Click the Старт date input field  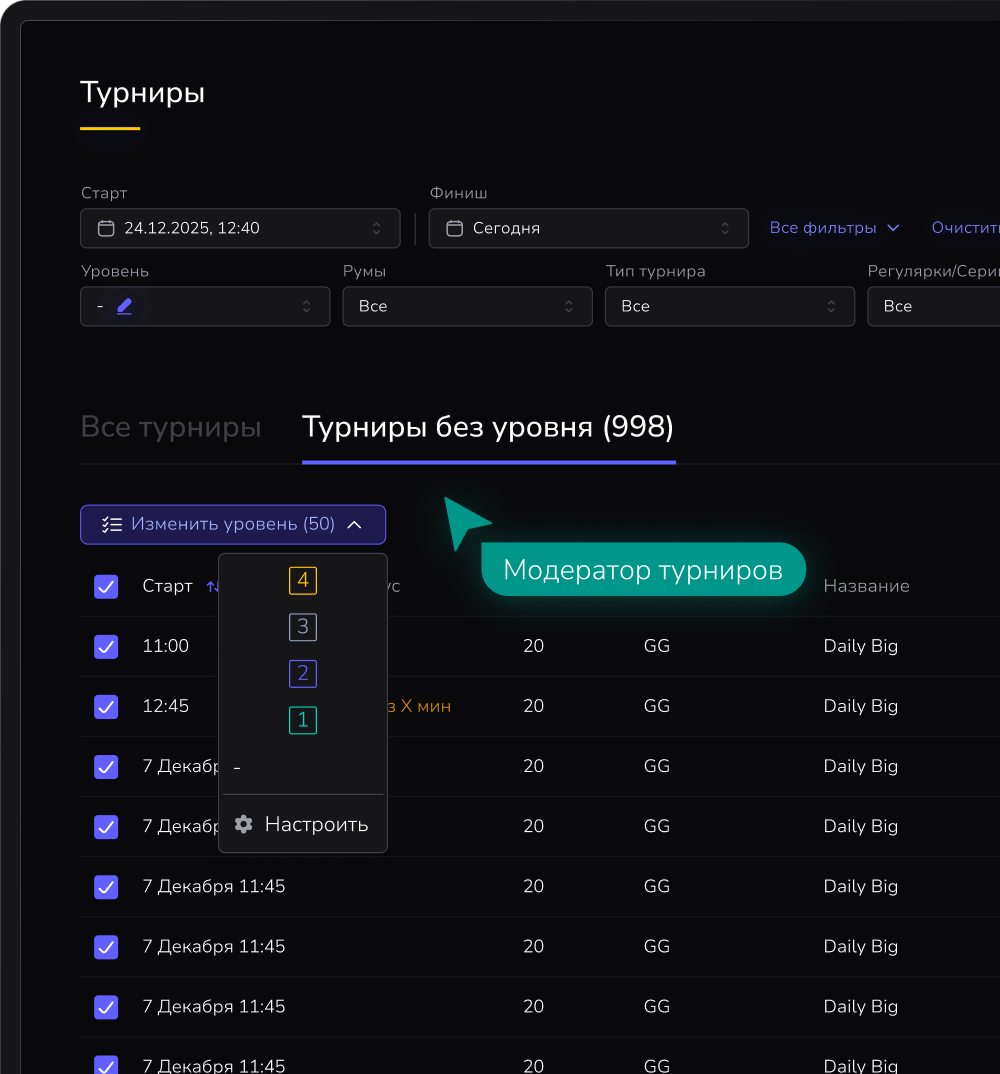click(x=240, y=228)
